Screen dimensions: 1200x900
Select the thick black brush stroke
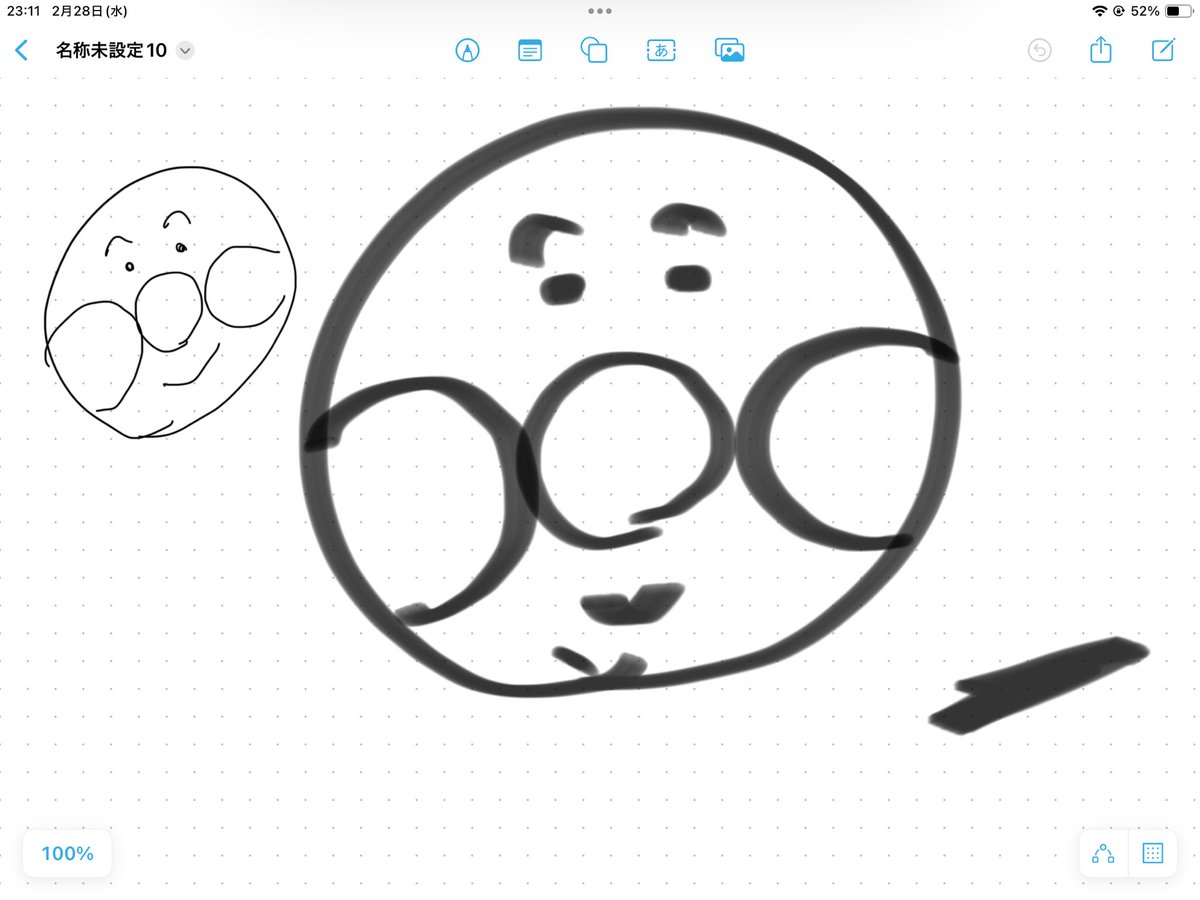[1039, 686]
